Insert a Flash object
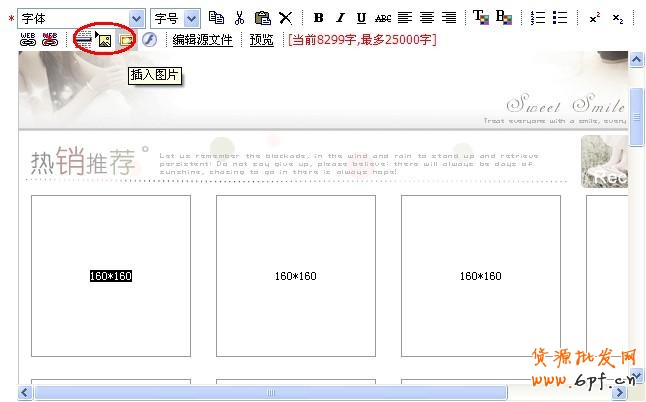This screenshot has height=402, width=646. (149, 40)
